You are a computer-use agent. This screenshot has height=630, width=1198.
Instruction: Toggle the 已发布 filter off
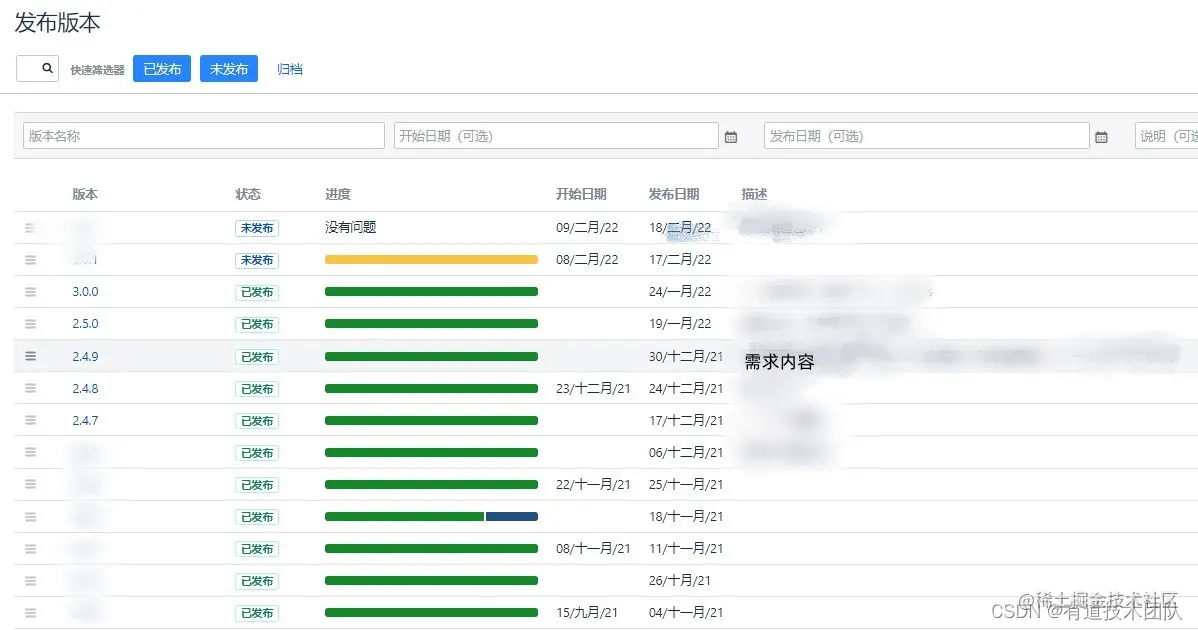point(161,68)
